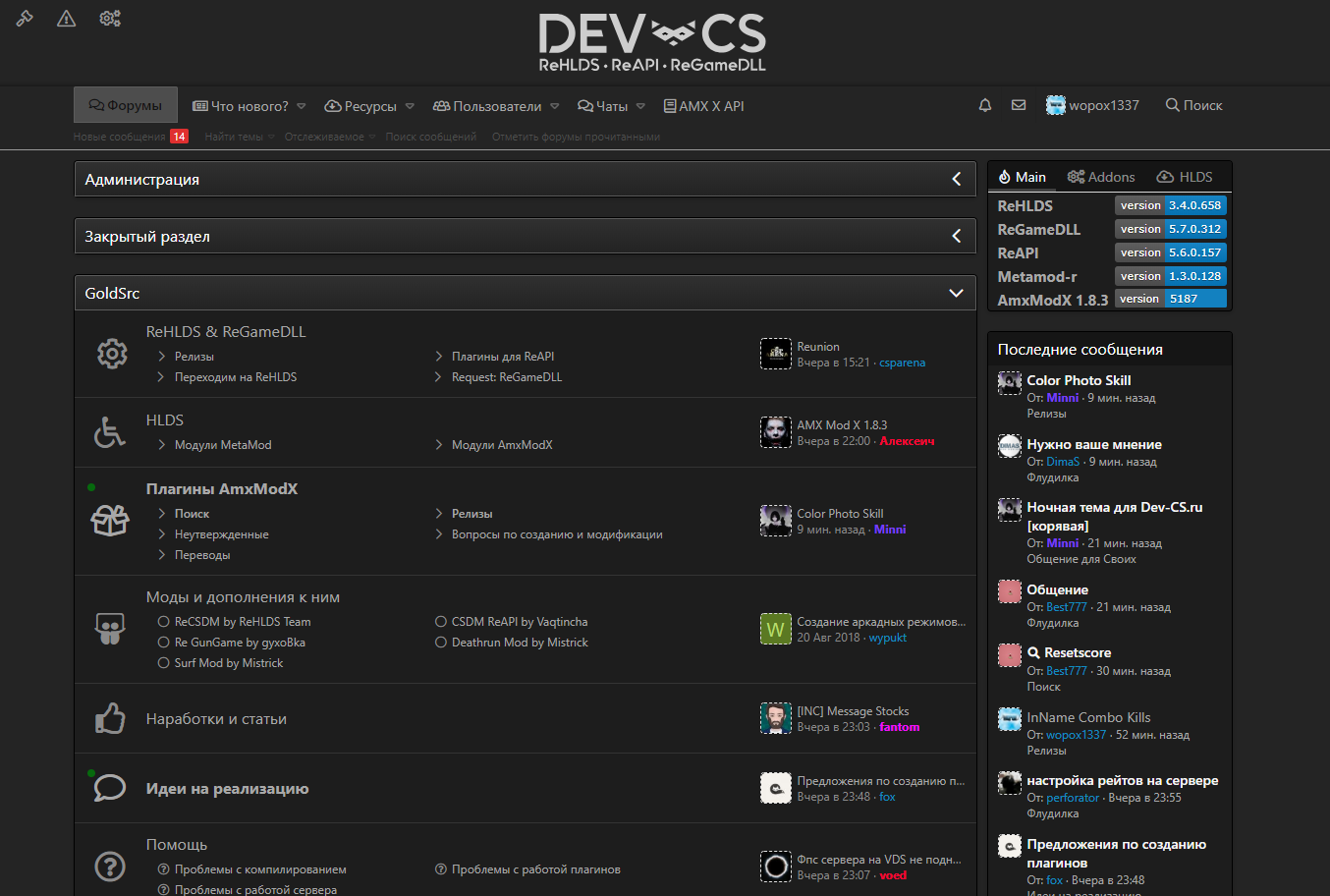The height and width of the screenshot is (896, 1330).
Task: Open Ночная тема для Dev-CS.ru thread
Action: point(1115,517)
